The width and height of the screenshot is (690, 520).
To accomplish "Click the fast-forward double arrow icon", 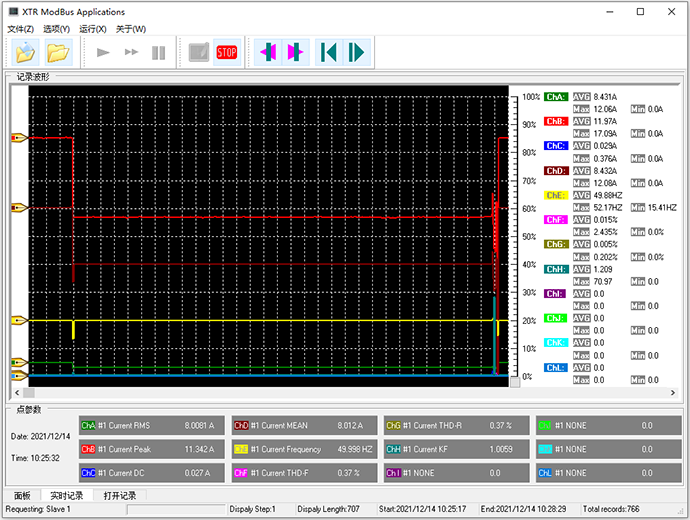I will point(131,52).
